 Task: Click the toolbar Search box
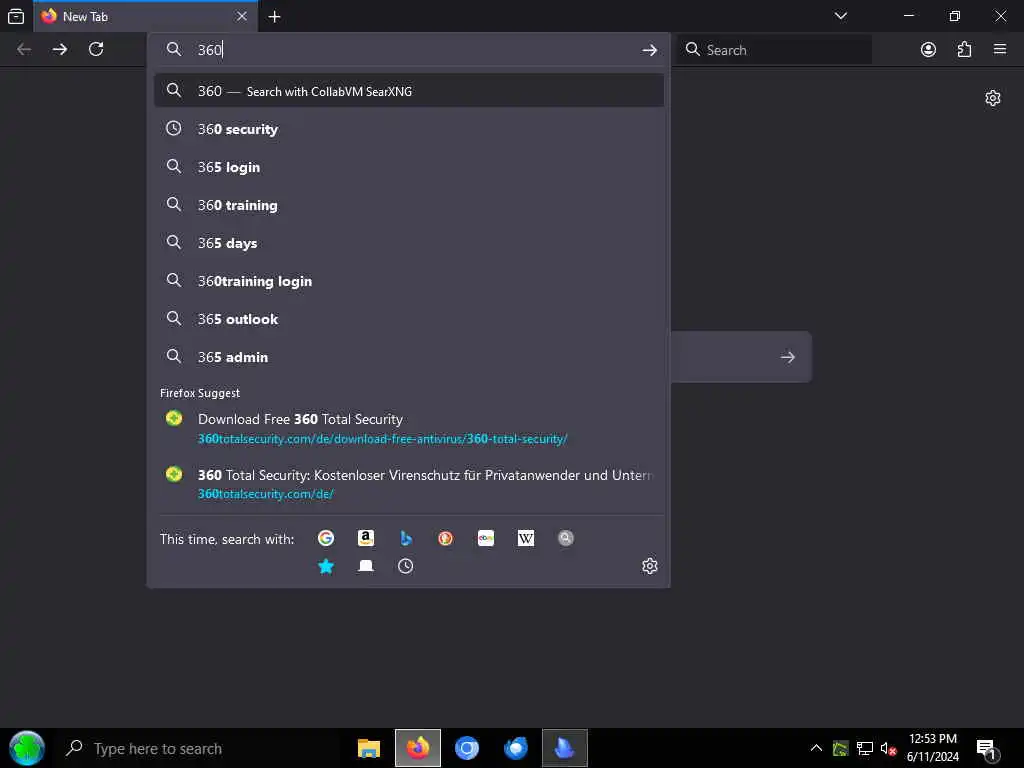[774, 50]
